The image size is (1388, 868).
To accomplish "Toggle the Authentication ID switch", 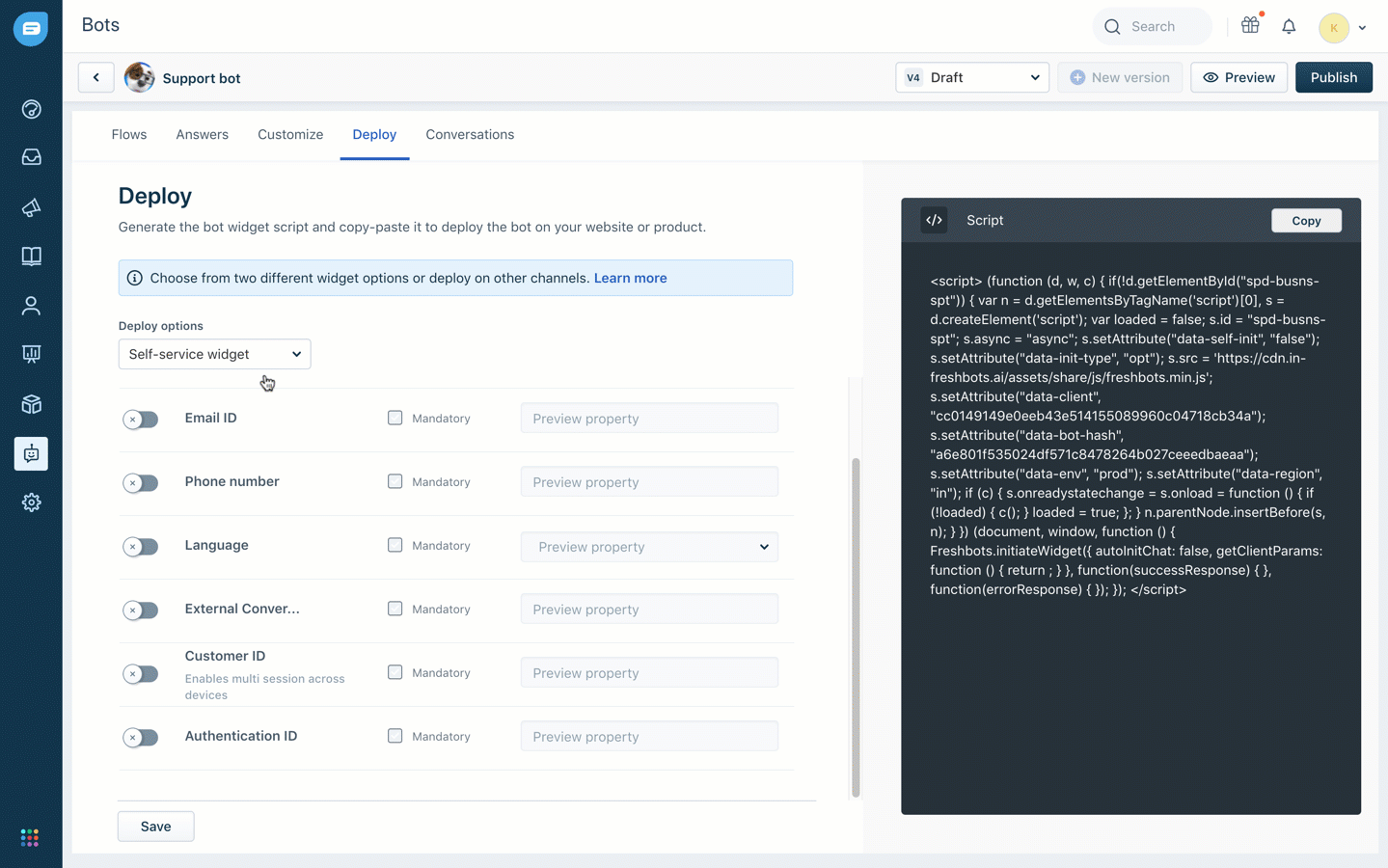I will [141, 738].
